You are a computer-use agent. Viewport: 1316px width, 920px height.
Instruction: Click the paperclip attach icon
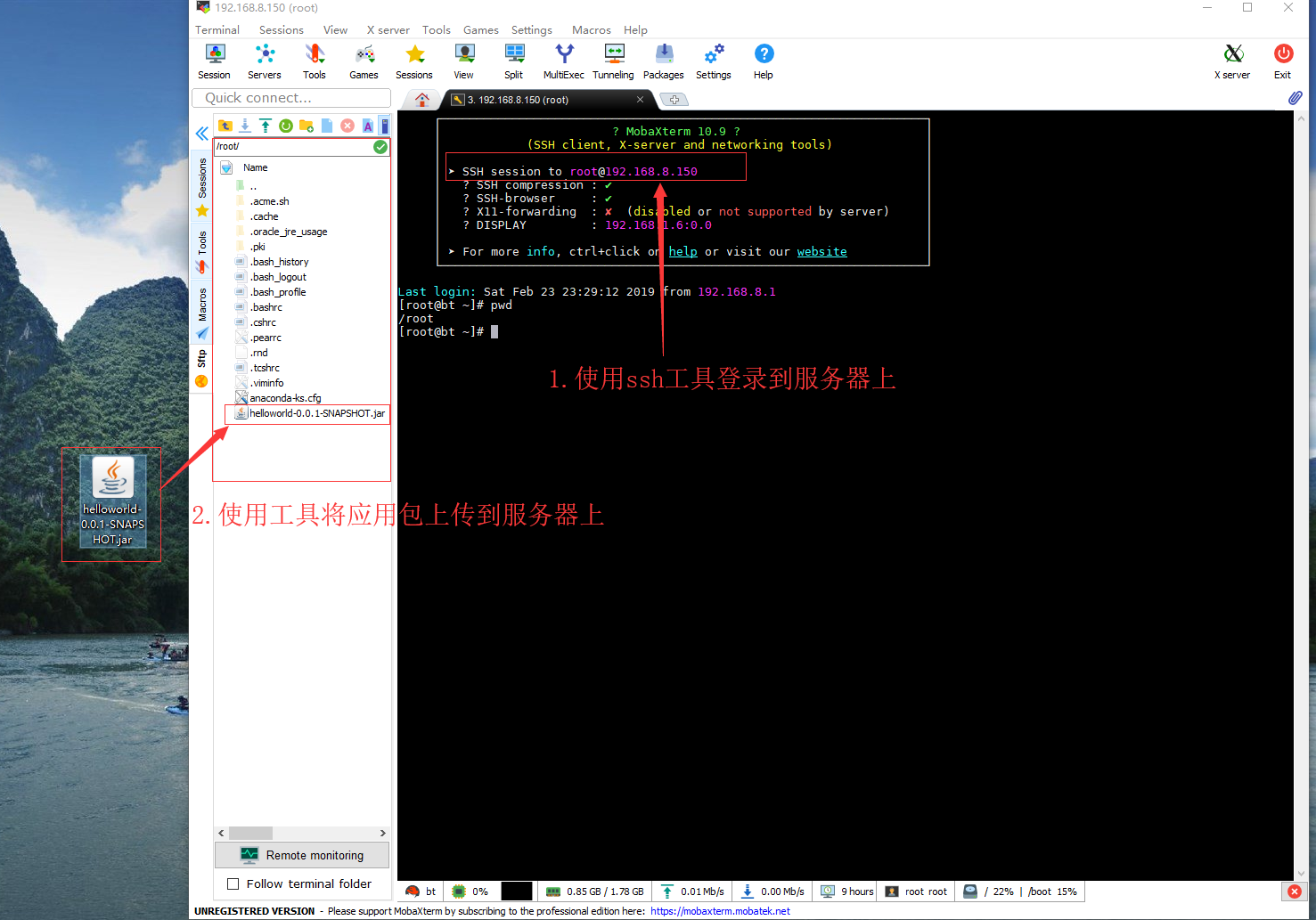pyautogui.click(x=1295, y=97)
